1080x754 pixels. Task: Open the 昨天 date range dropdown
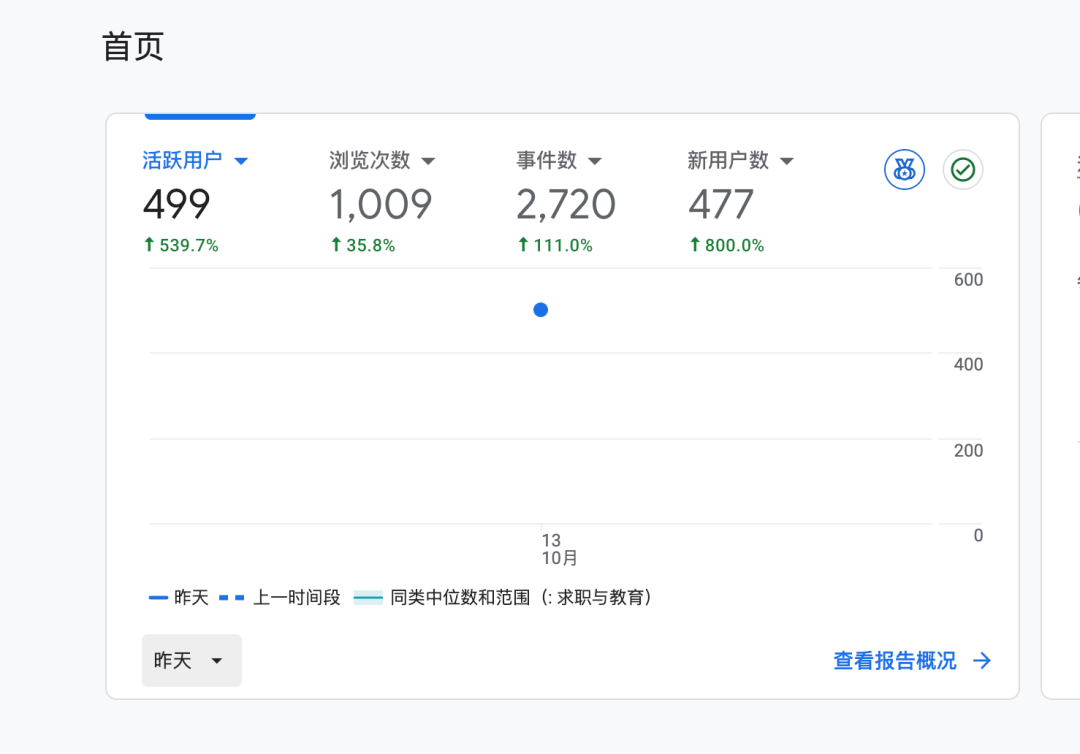191,660
